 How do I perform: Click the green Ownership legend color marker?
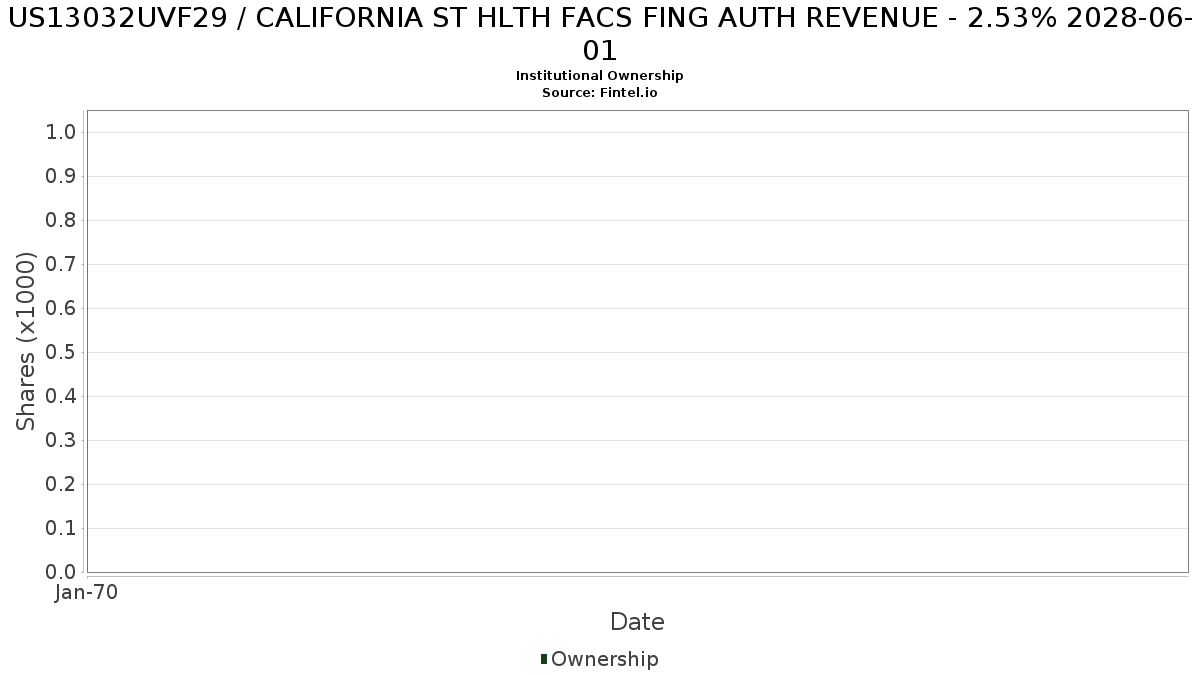pyautogui.click(x=544, y=659)
